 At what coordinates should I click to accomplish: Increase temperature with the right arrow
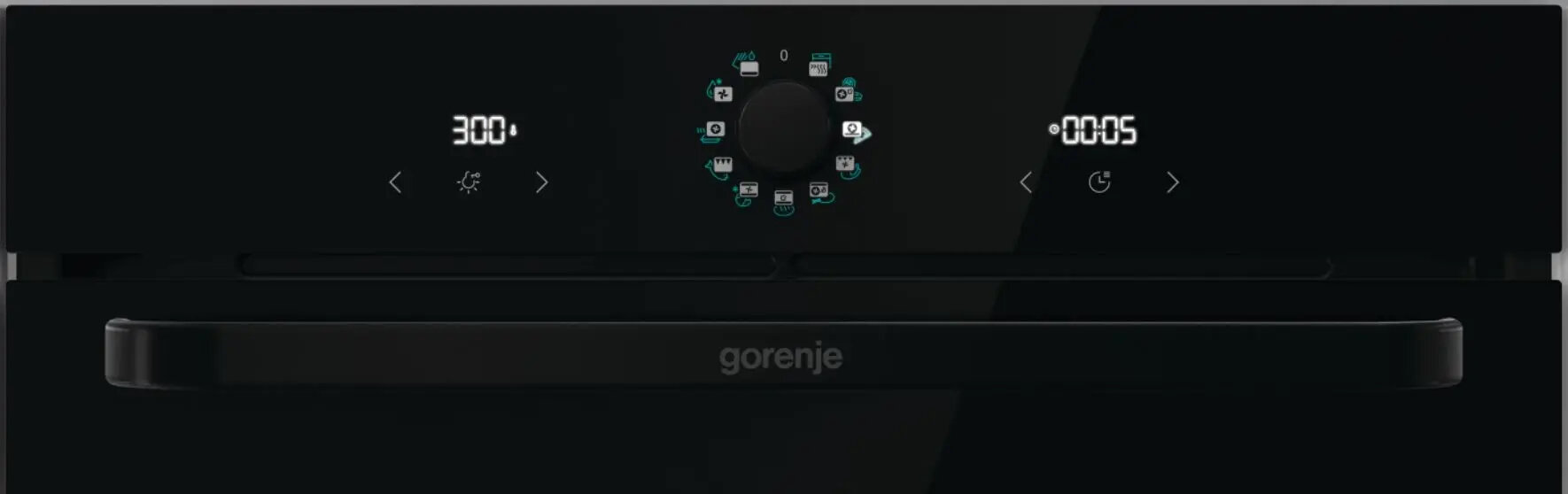[x=542, y=182]
